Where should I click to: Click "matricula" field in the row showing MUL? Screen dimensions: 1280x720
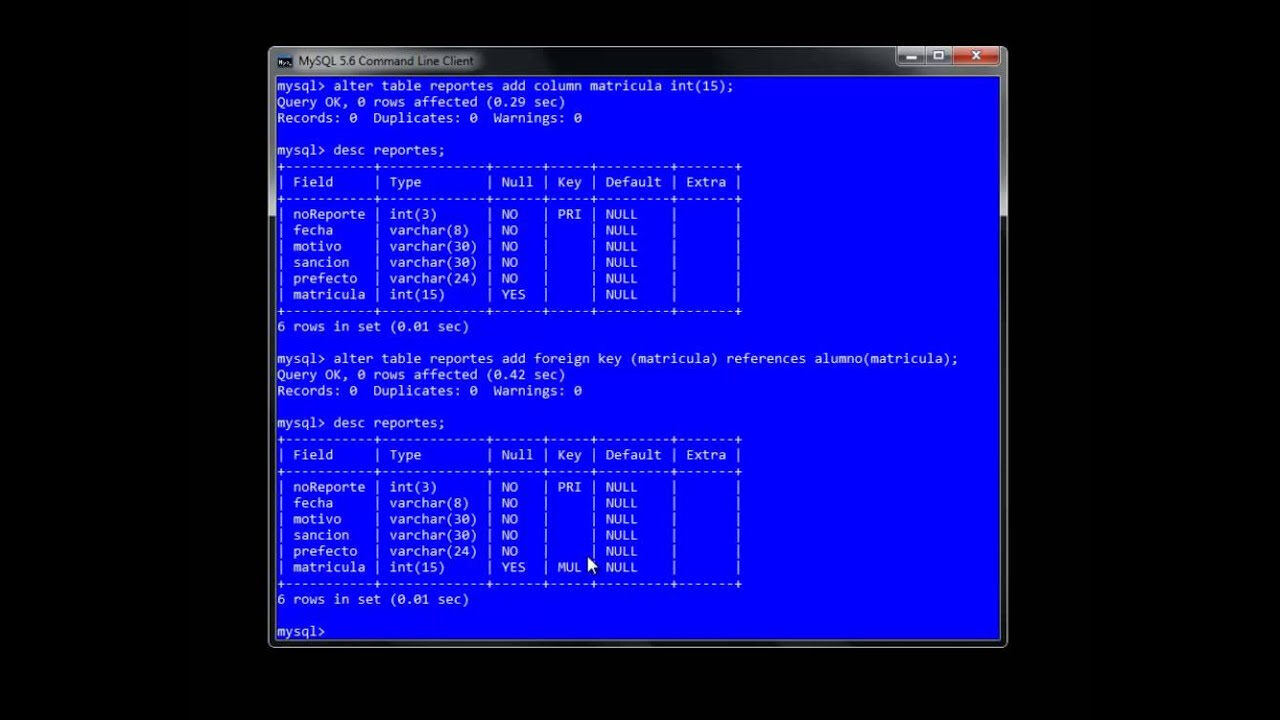(x=329, y=567)
